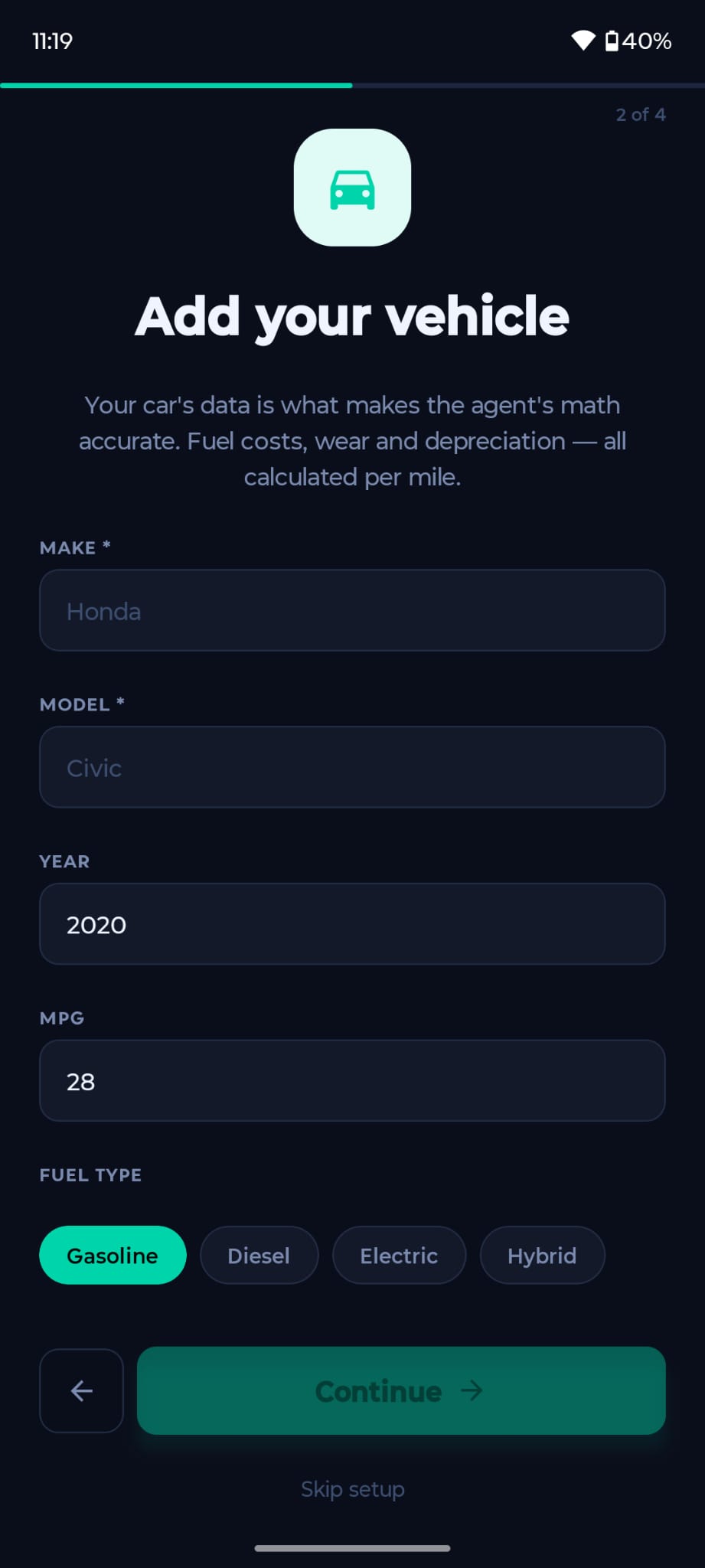The image size is (705, 1568).
Task: Select the Electric fuel type
Action: [x=399, y=1255]
